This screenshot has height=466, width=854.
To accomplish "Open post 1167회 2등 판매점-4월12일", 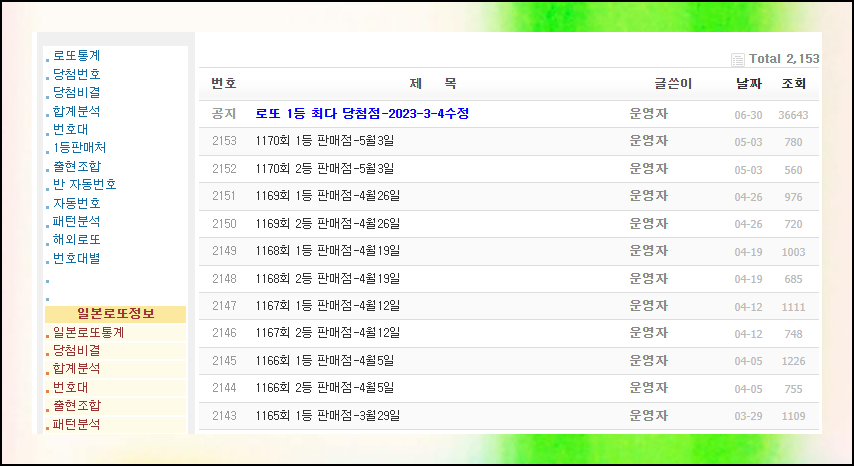I will (x=327, y=333).
